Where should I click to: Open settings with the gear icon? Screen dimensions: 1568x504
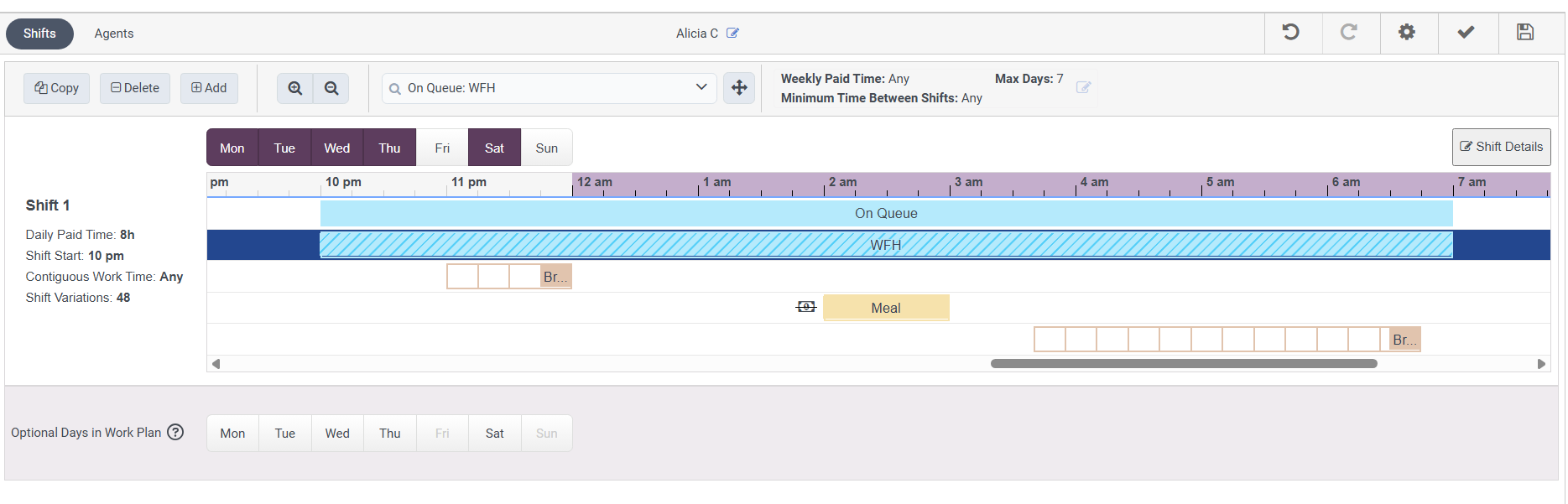pos(1407,33)
